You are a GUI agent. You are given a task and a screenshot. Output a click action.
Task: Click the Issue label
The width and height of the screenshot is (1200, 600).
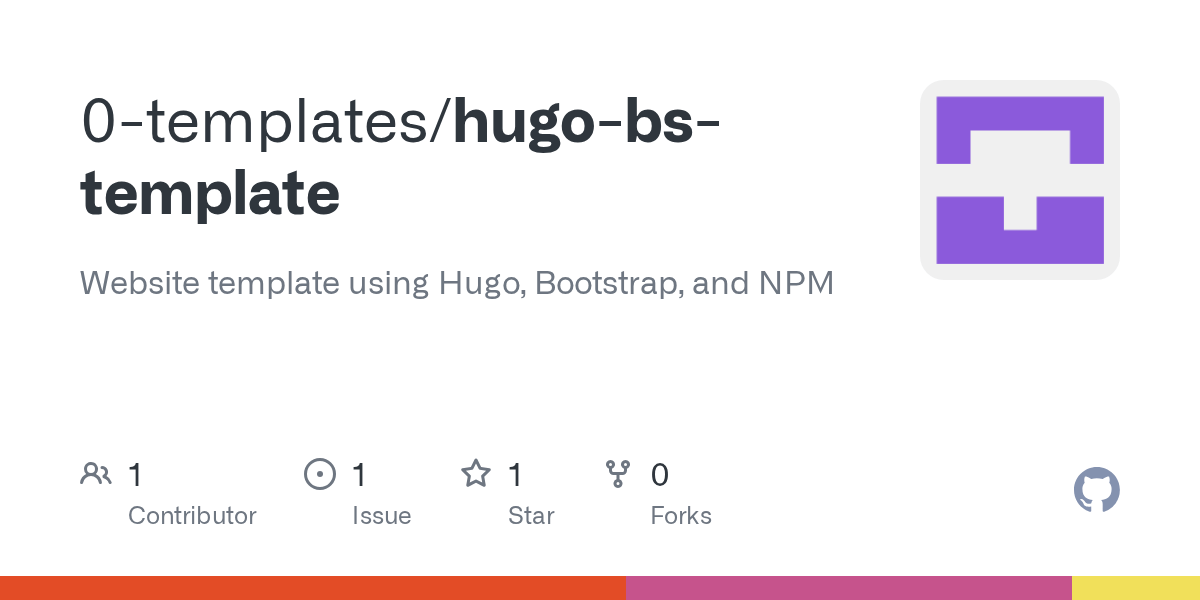(382, 516)
